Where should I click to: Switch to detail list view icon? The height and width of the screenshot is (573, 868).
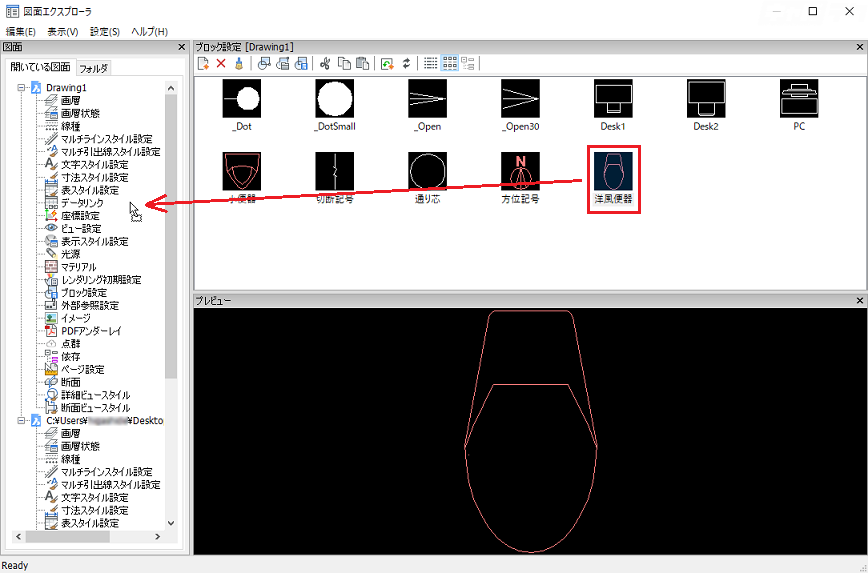[x=431, y=64]
